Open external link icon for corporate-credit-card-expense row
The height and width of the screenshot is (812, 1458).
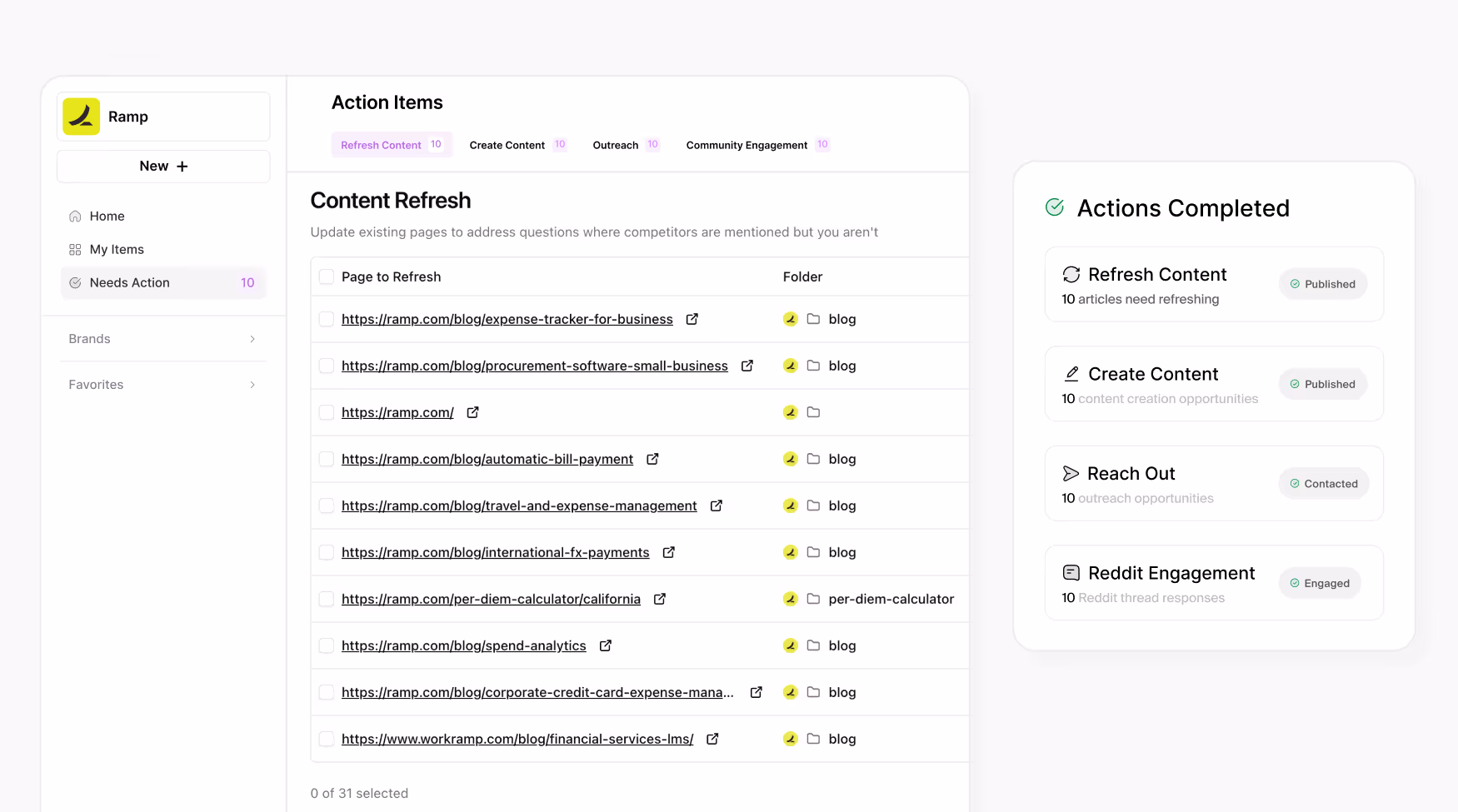click(x=756, y=692)
